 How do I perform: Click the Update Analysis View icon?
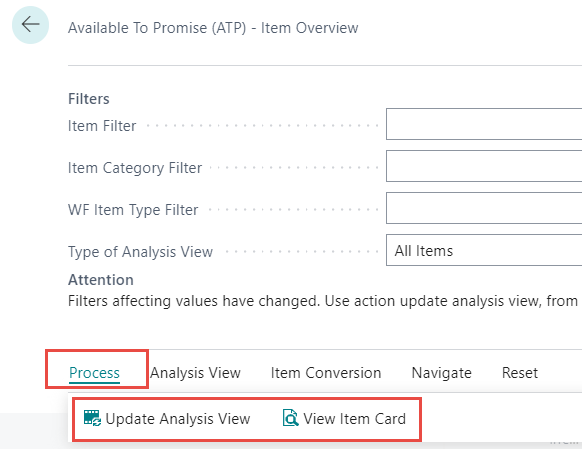pos(92,418)
